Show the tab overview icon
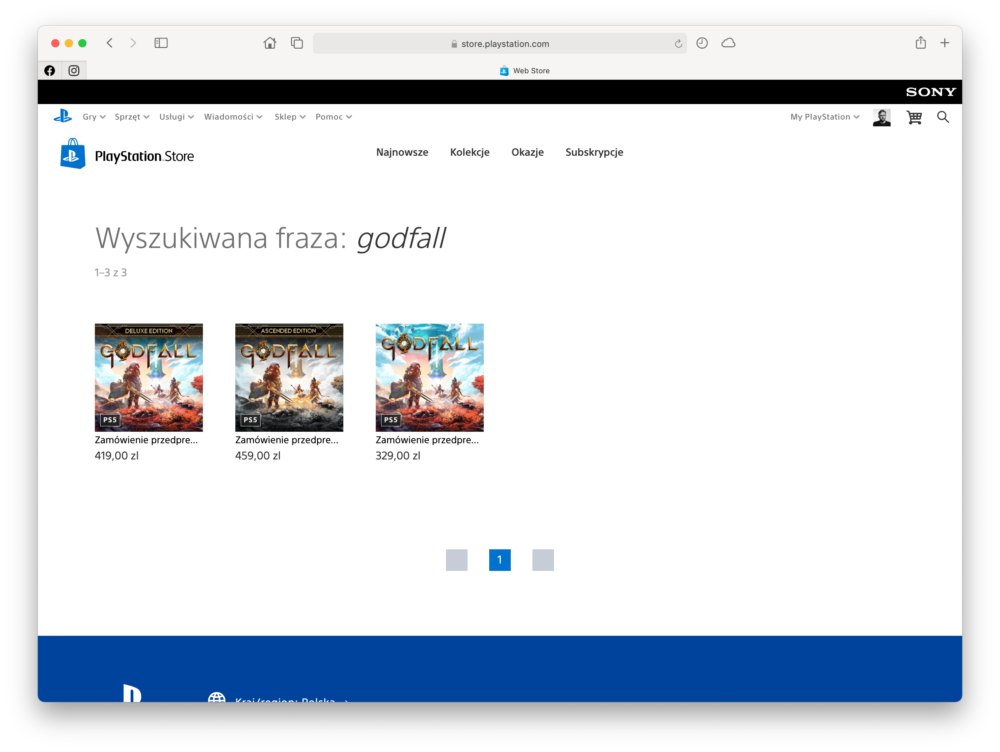Image resolution: width=1000 pixels, height=752 pixels. tap(297, 43)
